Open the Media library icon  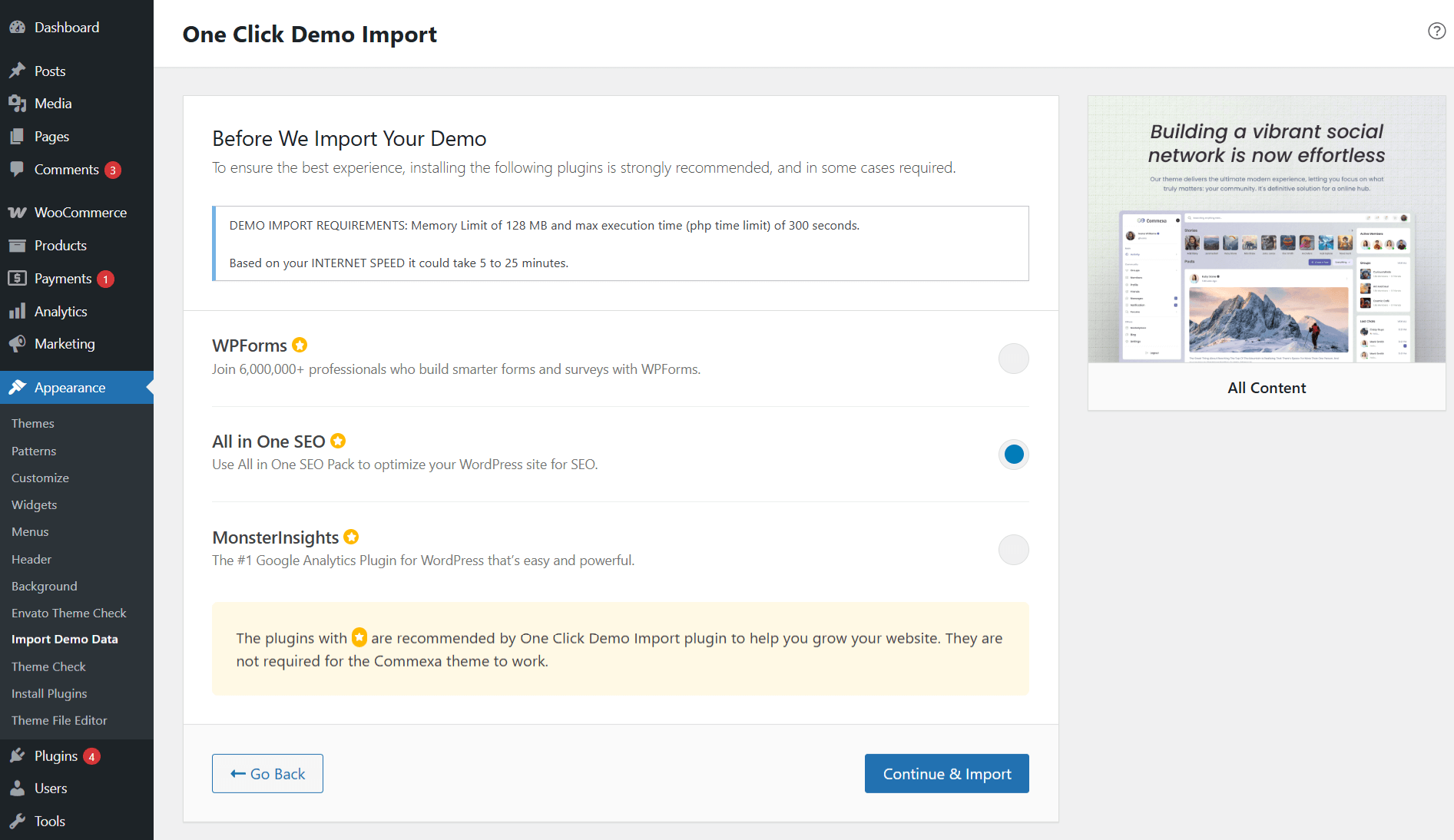[17, 103]
